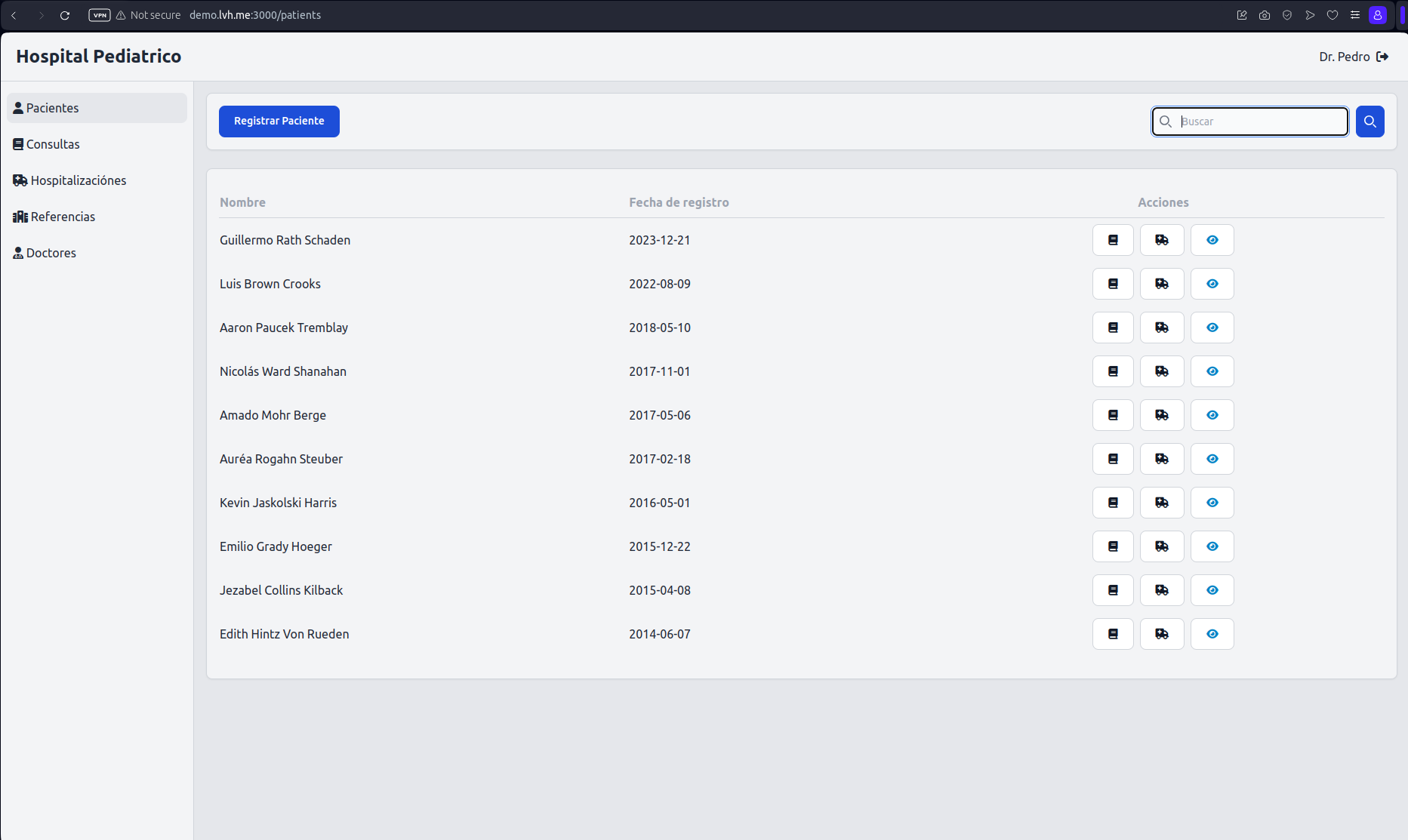Click the Dr. Pedro user name
The height and width of the screenshot is (840, 1408).
(x=1344, y=57)
